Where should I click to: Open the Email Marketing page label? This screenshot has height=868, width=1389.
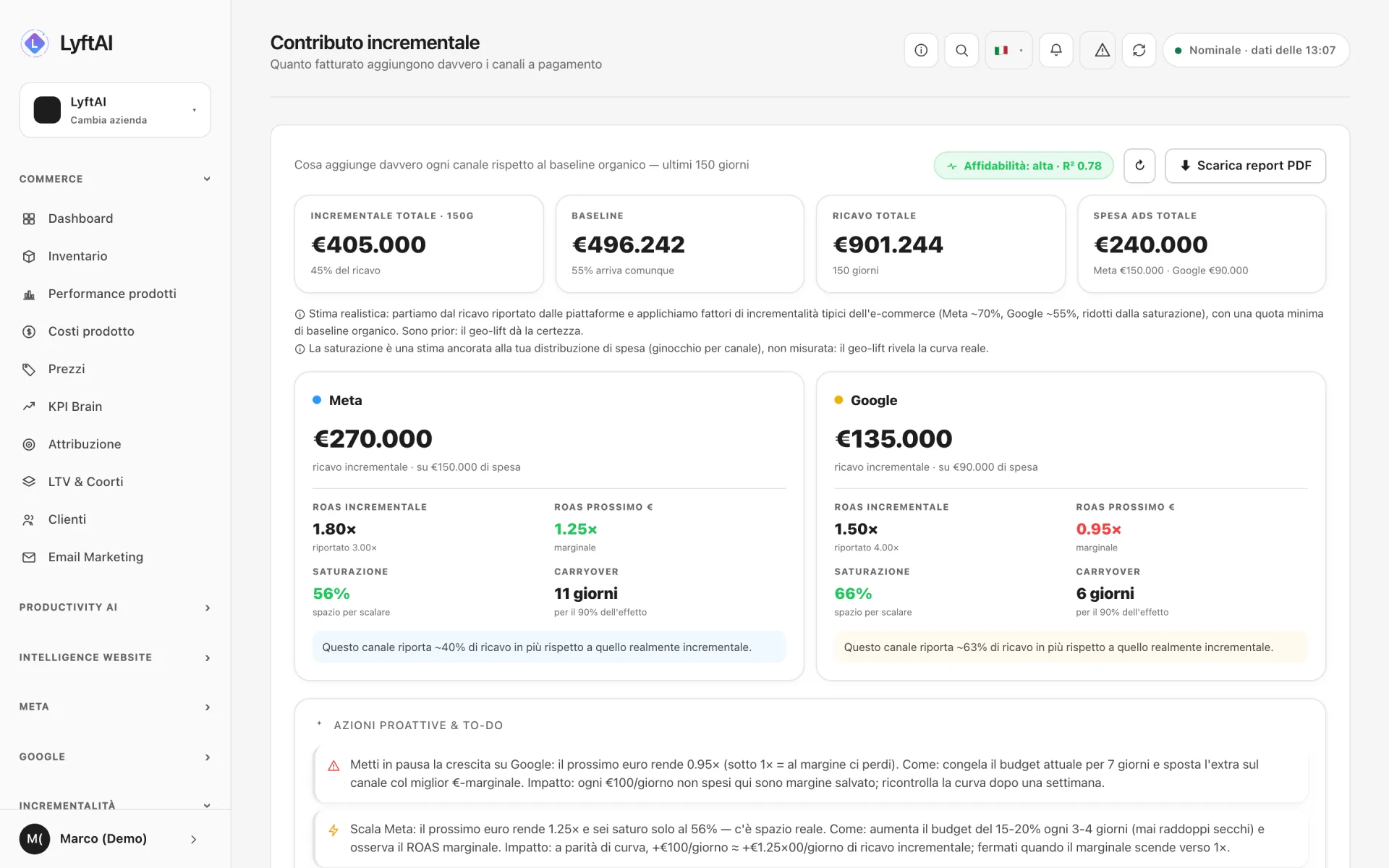point(95,557)
